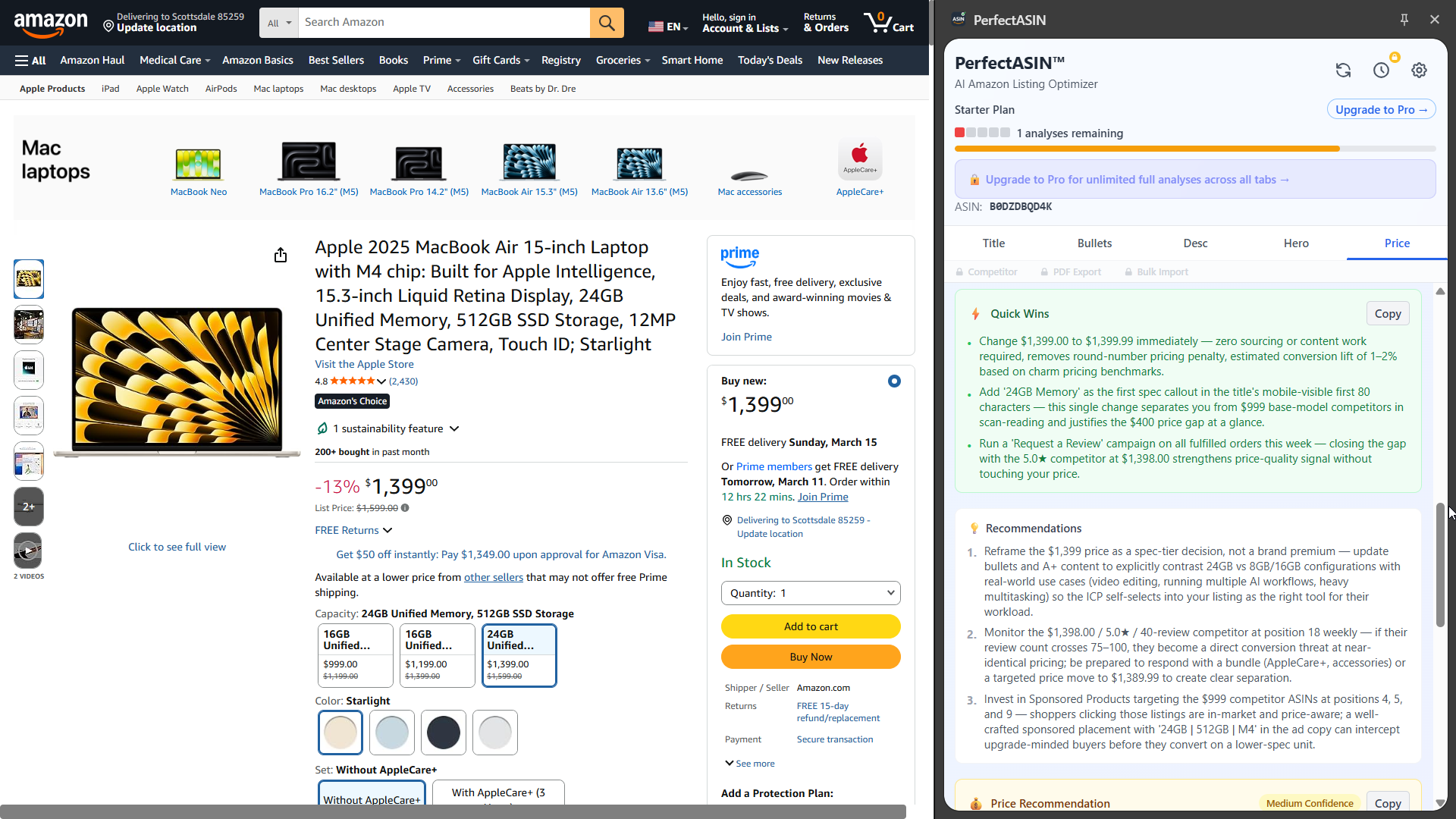Image resolution: width=1456 pixels, height=819 pixels.
Task: Select the Without AppleCare+ option
Action: point(372,796)
